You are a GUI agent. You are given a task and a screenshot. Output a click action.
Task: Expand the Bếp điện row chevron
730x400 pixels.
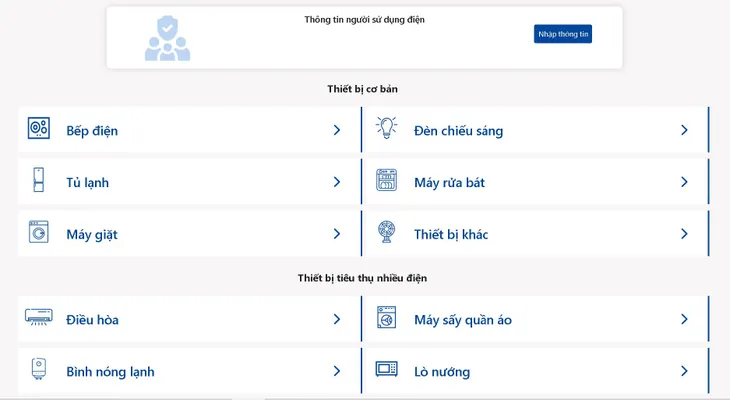[337, 130]
